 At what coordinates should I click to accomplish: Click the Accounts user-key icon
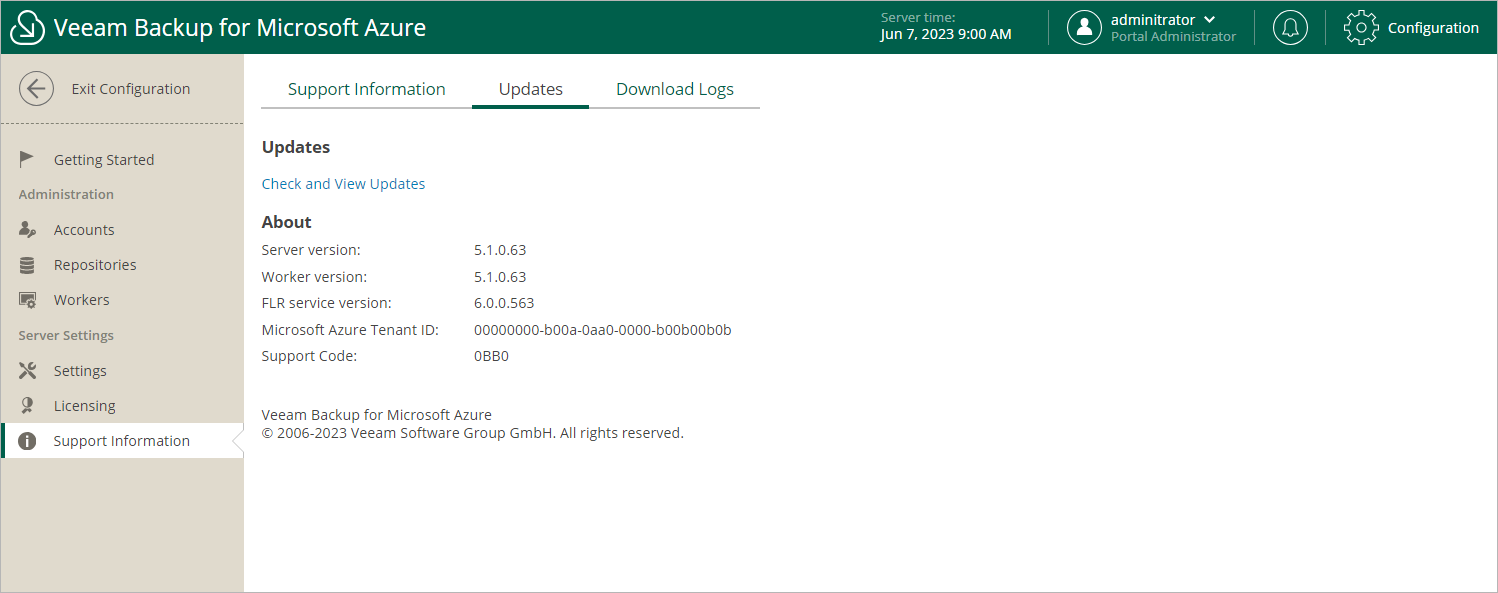[x=28, y=230]
